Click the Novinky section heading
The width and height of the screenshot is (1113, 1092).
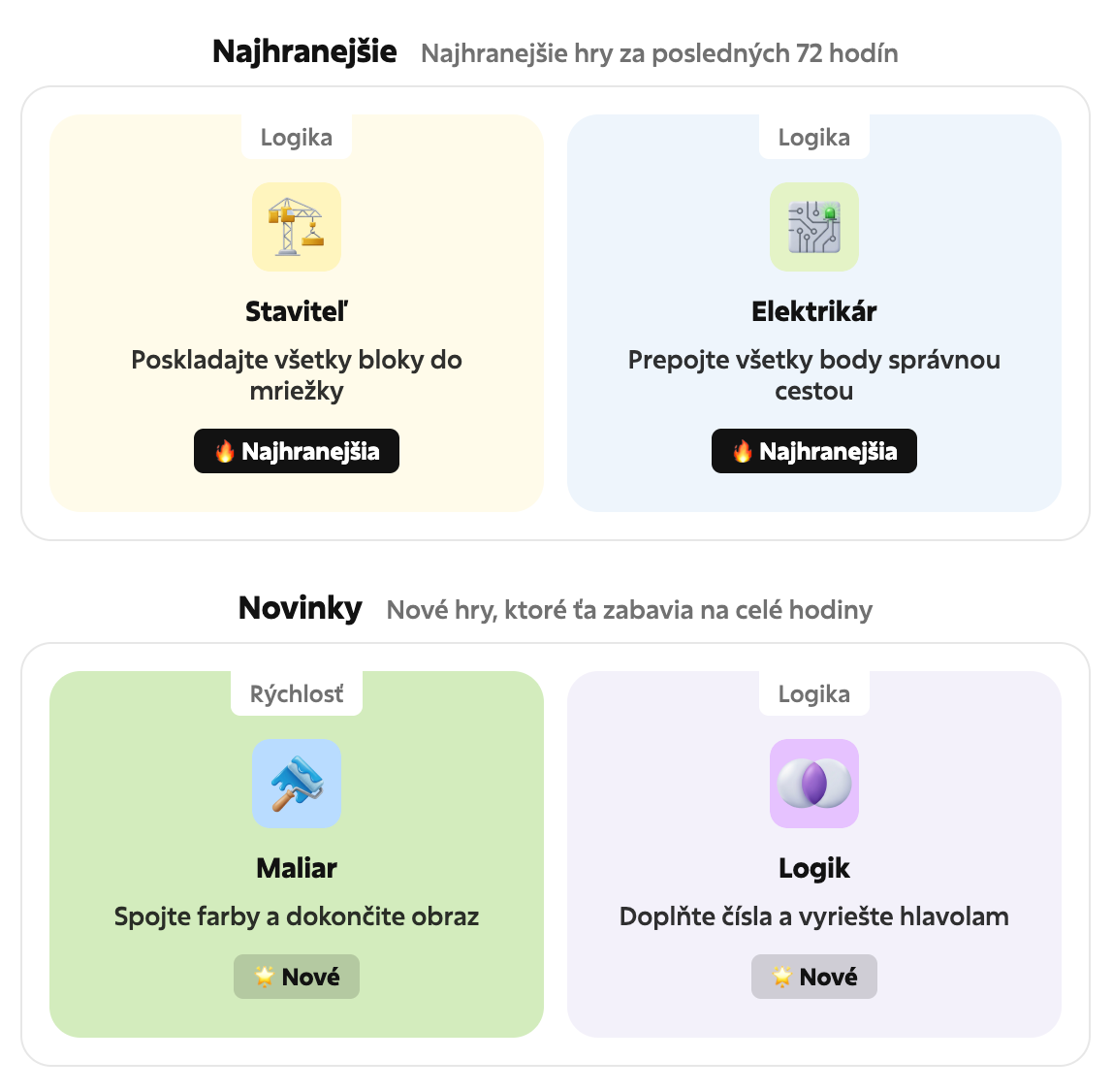[301, 608]
